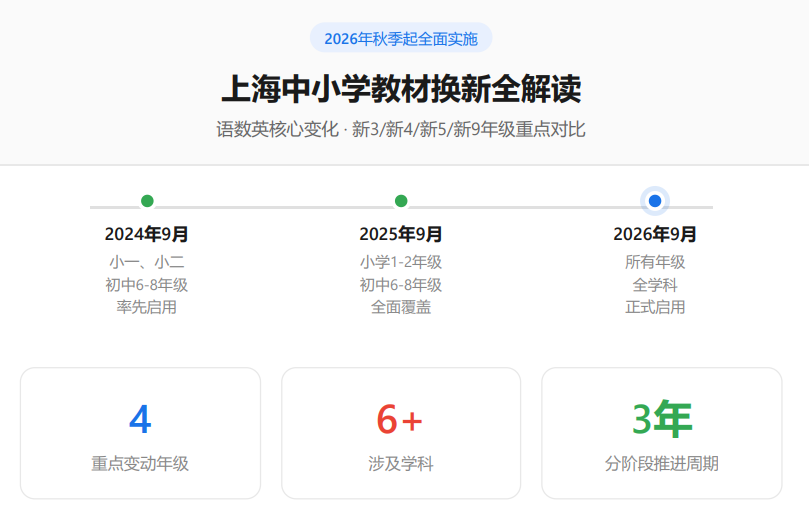This screenshot has height=510, width=809.
Task: Click the 全面覆盖 text under 2025
Action: click(401, 308)
